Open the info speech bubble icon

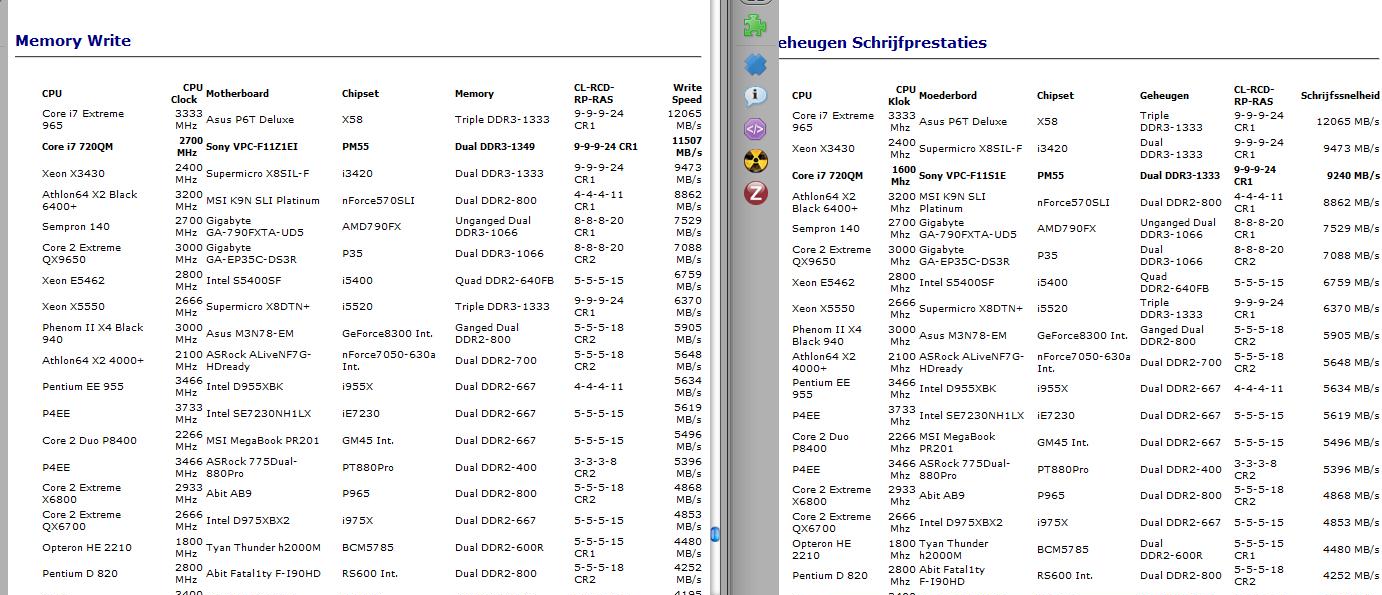pyautogui.click(x=755, y=96)
